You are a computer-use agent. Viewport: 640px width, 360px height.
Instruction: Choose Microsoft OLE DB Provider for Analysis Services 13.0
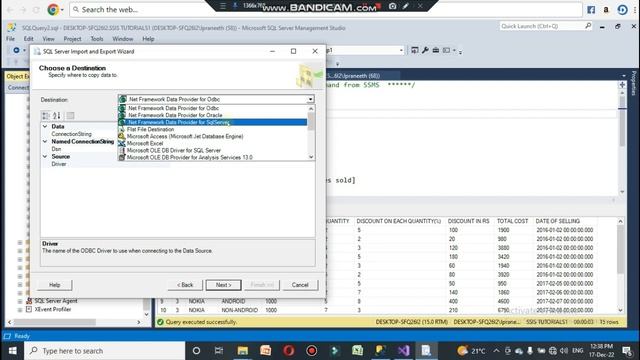click(212, 157)
